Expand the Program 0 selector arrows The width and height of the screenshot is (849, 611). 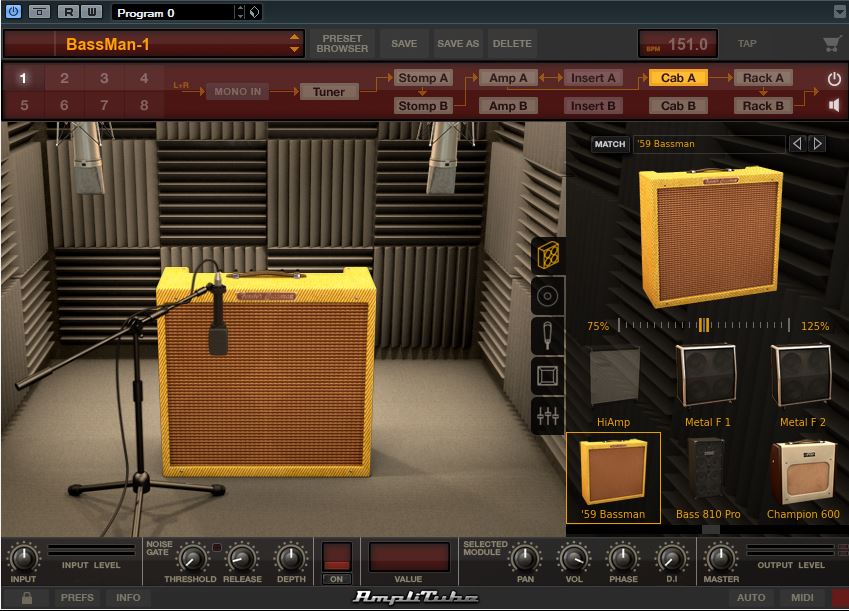coord(239,13)
